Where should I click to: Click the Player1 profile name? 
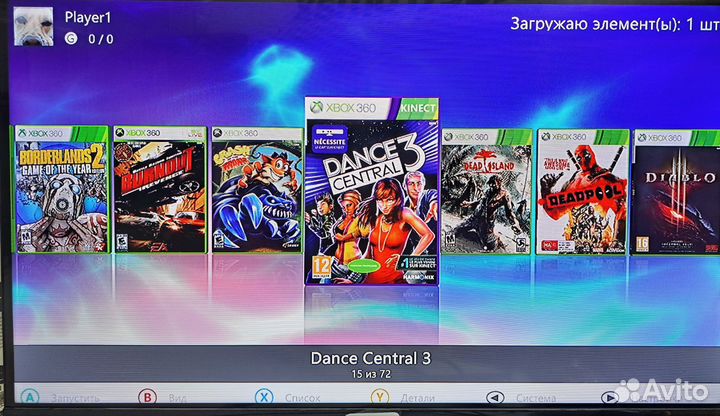[x=88, y=17]
